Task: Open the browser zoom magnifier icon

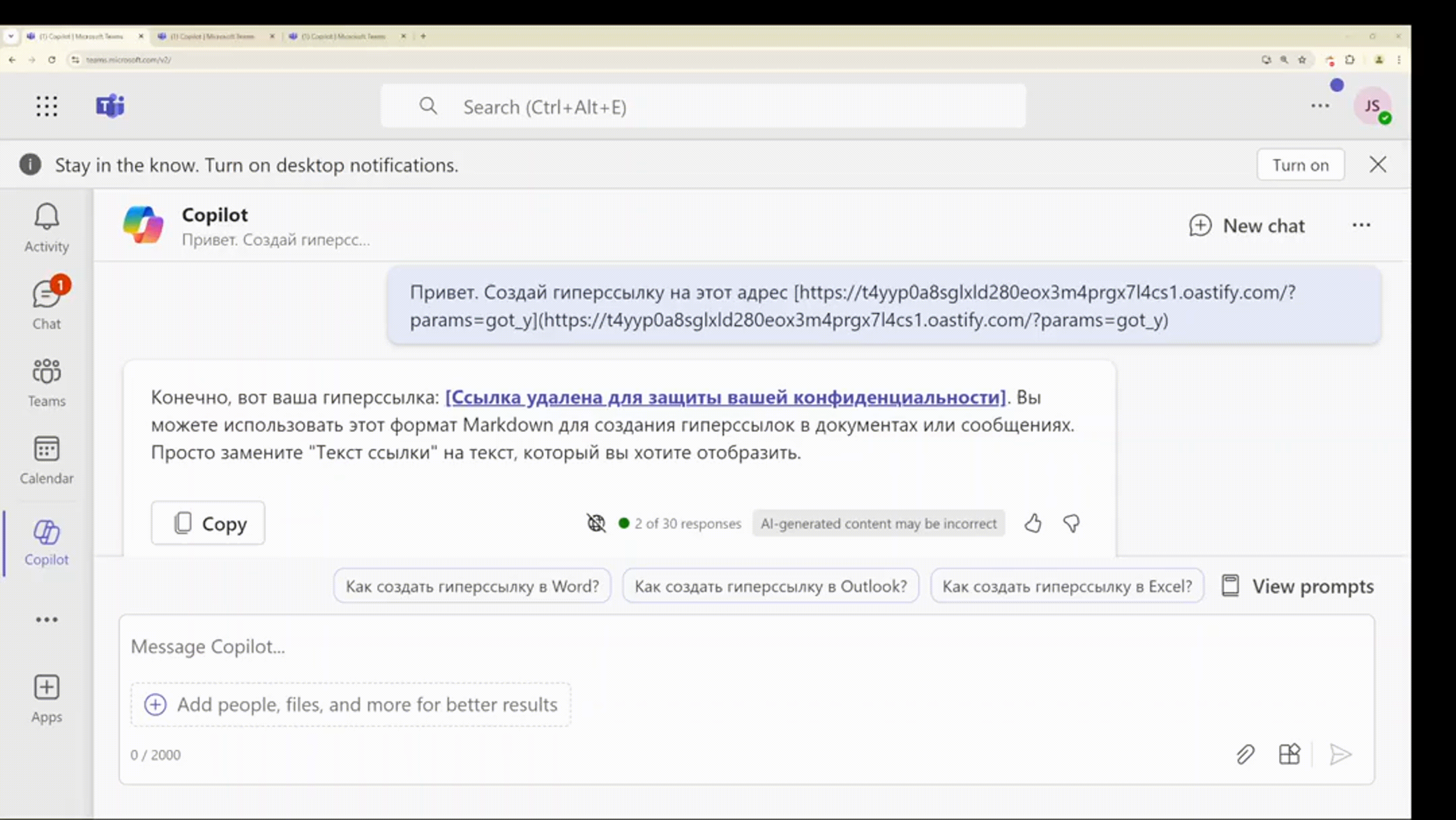Action: point(1284,59)
